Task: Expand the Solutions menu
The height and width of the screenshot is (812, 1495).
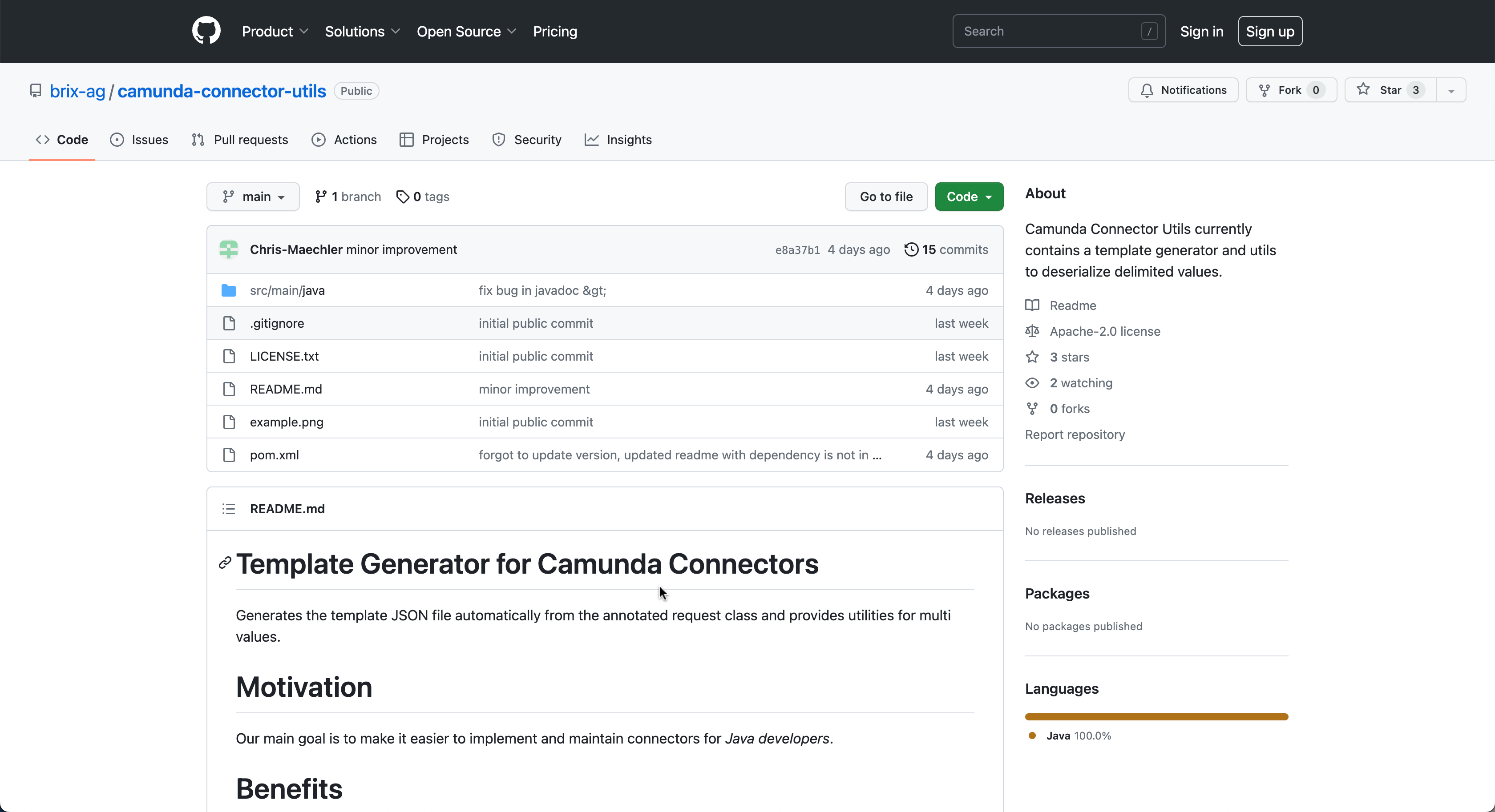Action: tap(362, 31)
